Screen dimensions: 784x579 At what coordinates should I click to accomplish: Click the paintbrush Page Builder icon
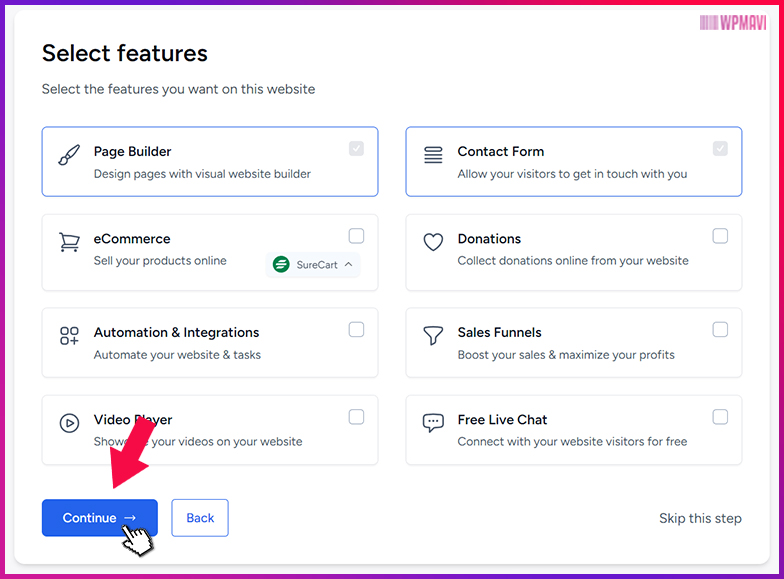tap(69, 155)
